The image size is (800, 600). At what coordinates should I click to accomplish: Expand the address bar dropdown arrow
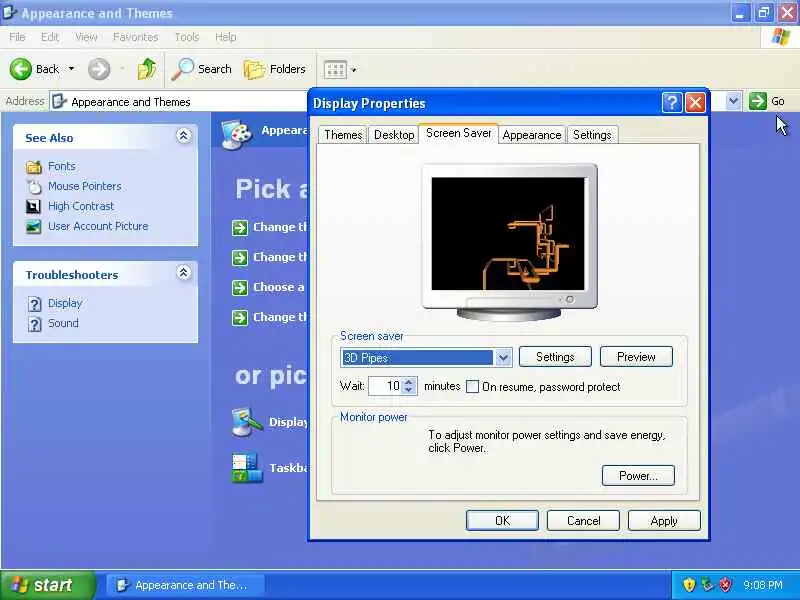pos(733,101)
